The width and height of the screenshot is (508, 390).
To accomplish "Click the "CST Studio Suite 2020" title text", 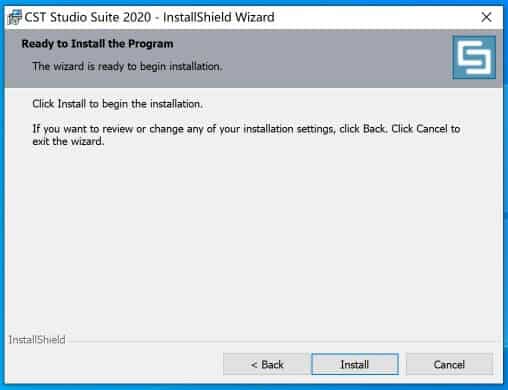I will [x=88, y=17].
